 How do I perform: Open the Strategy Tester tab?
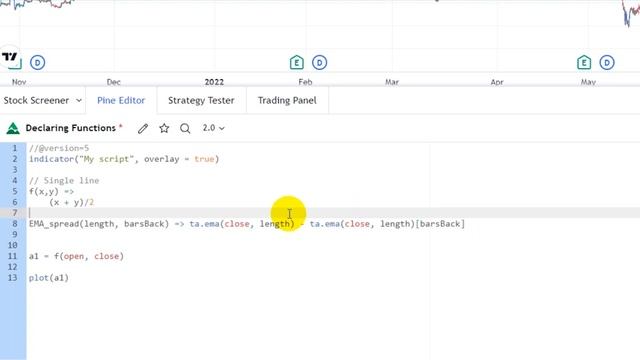click(201, 100)
